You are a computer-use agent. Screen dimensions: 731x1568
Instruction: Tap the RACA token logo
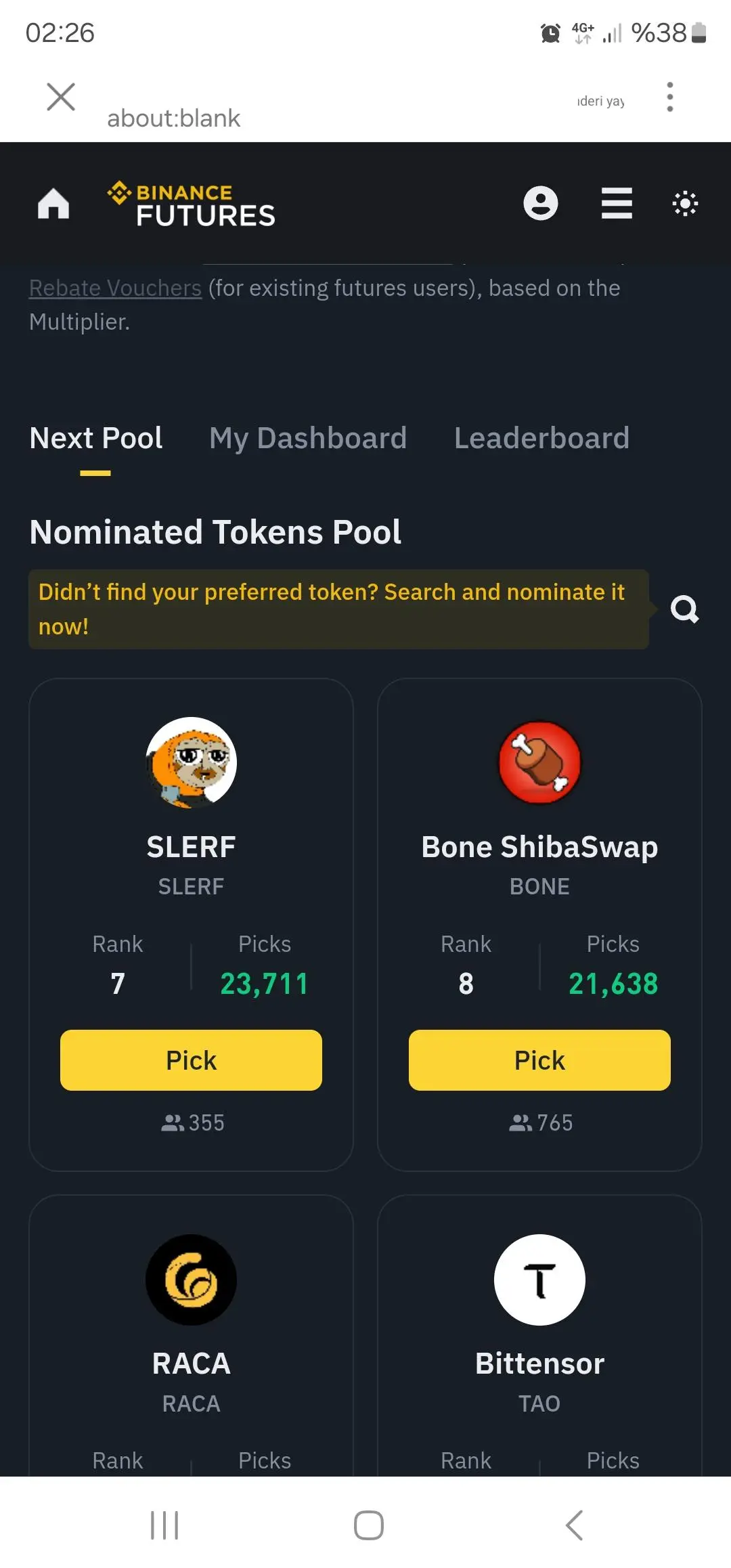tap(191, 1280)
